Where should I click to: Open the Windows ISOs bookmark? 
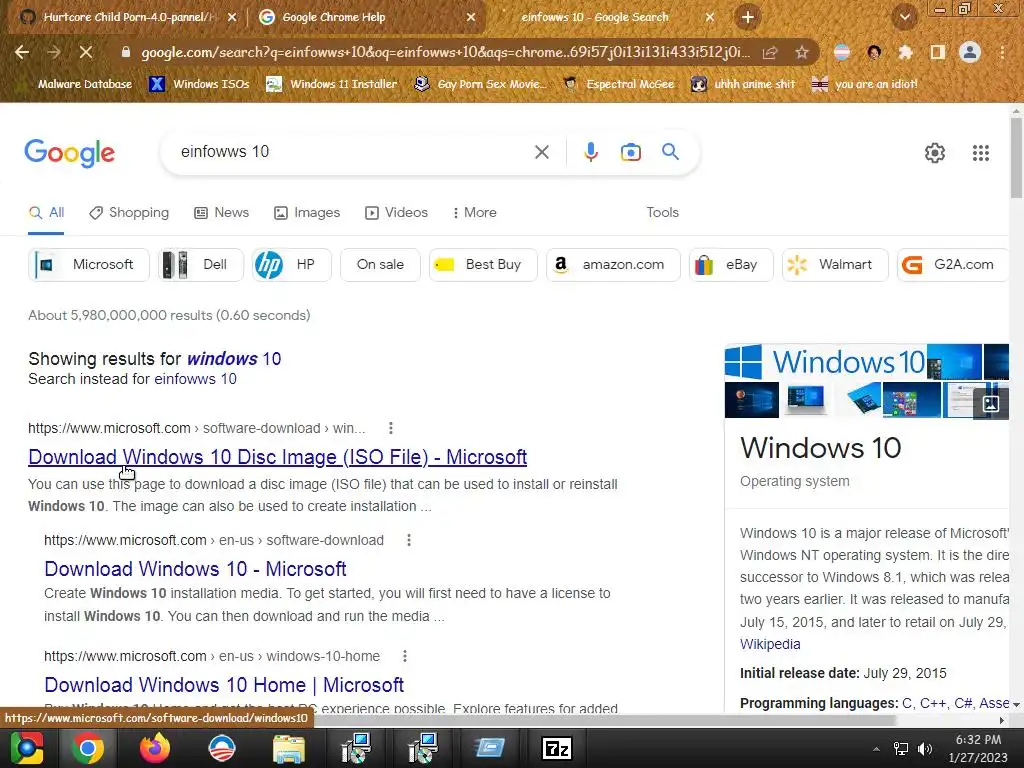tap(200, 84)
